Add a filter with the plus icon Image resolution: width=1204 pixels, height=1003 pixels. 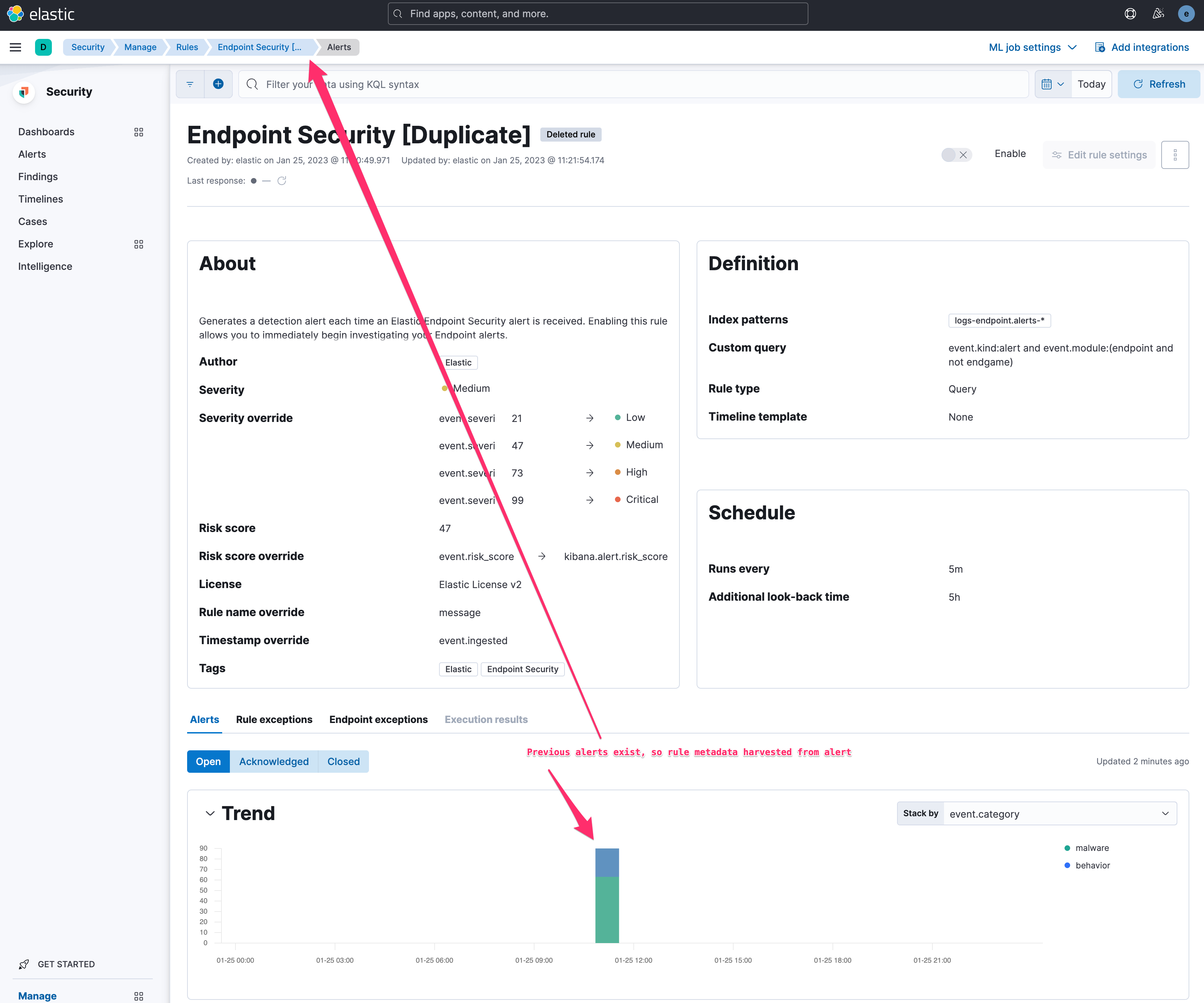[x=218, y=84]
